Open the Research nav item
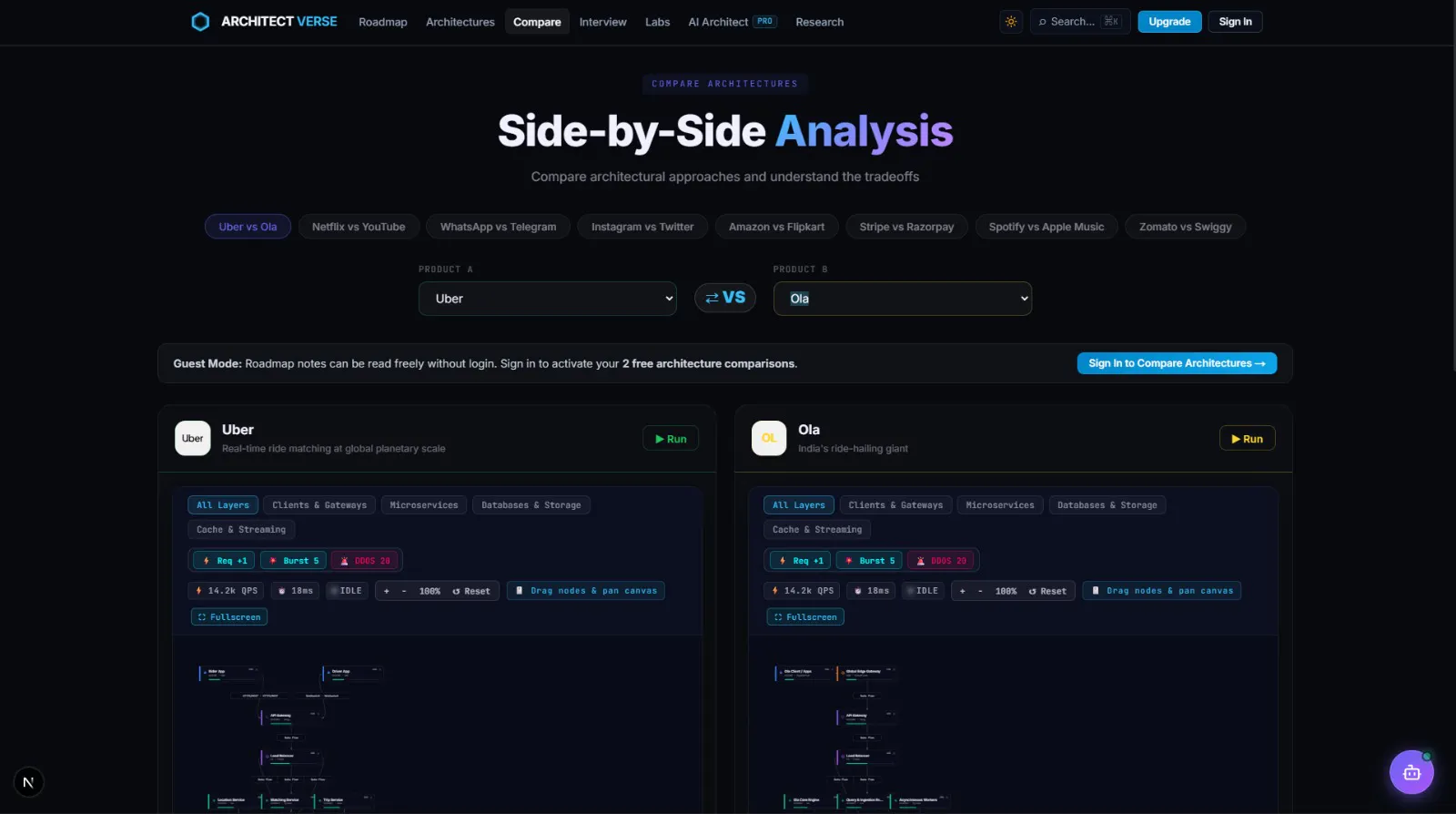 click(820, 22)
